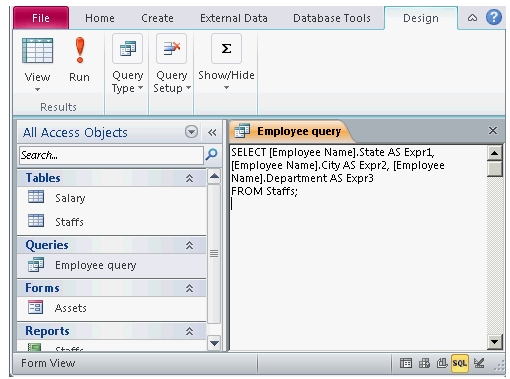510x379 pixels.
Task: Expand the Show/Hide dropdown arrow
Action: point(226,88)
